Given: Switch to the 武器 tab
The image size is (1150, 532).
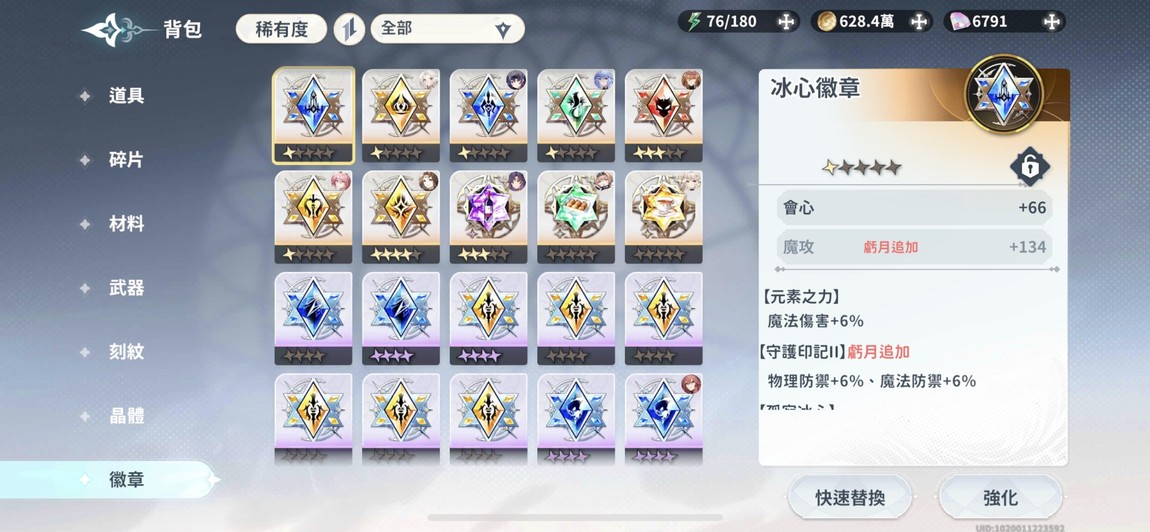Looking at the screenshot, I should pyautogui.click(x=126, y=288).
